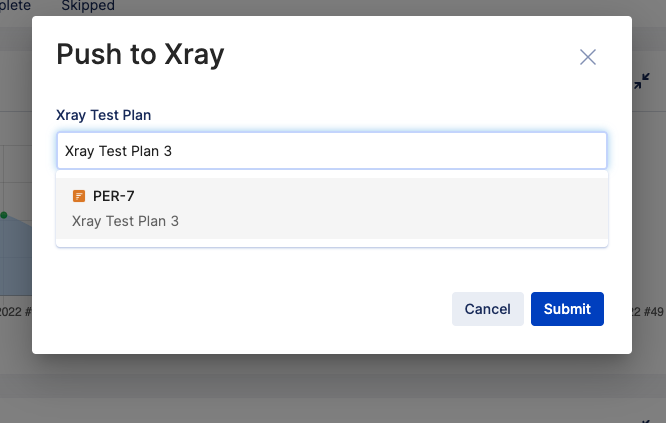Click the "#49" chart axis label
The image size is (666, 423).
[651, 312]
